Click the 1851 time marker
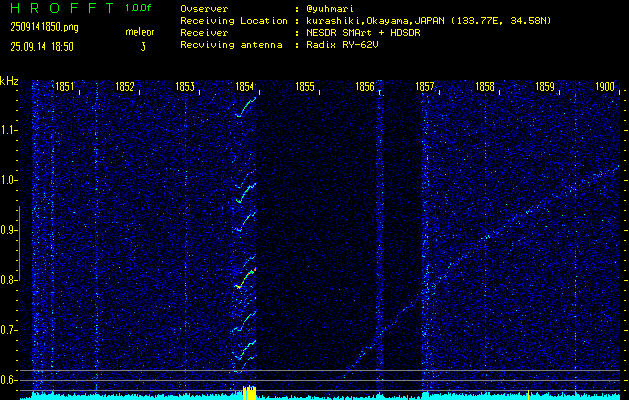The width and height of the screenshot is (629, 400). click(x=64, y=86)
